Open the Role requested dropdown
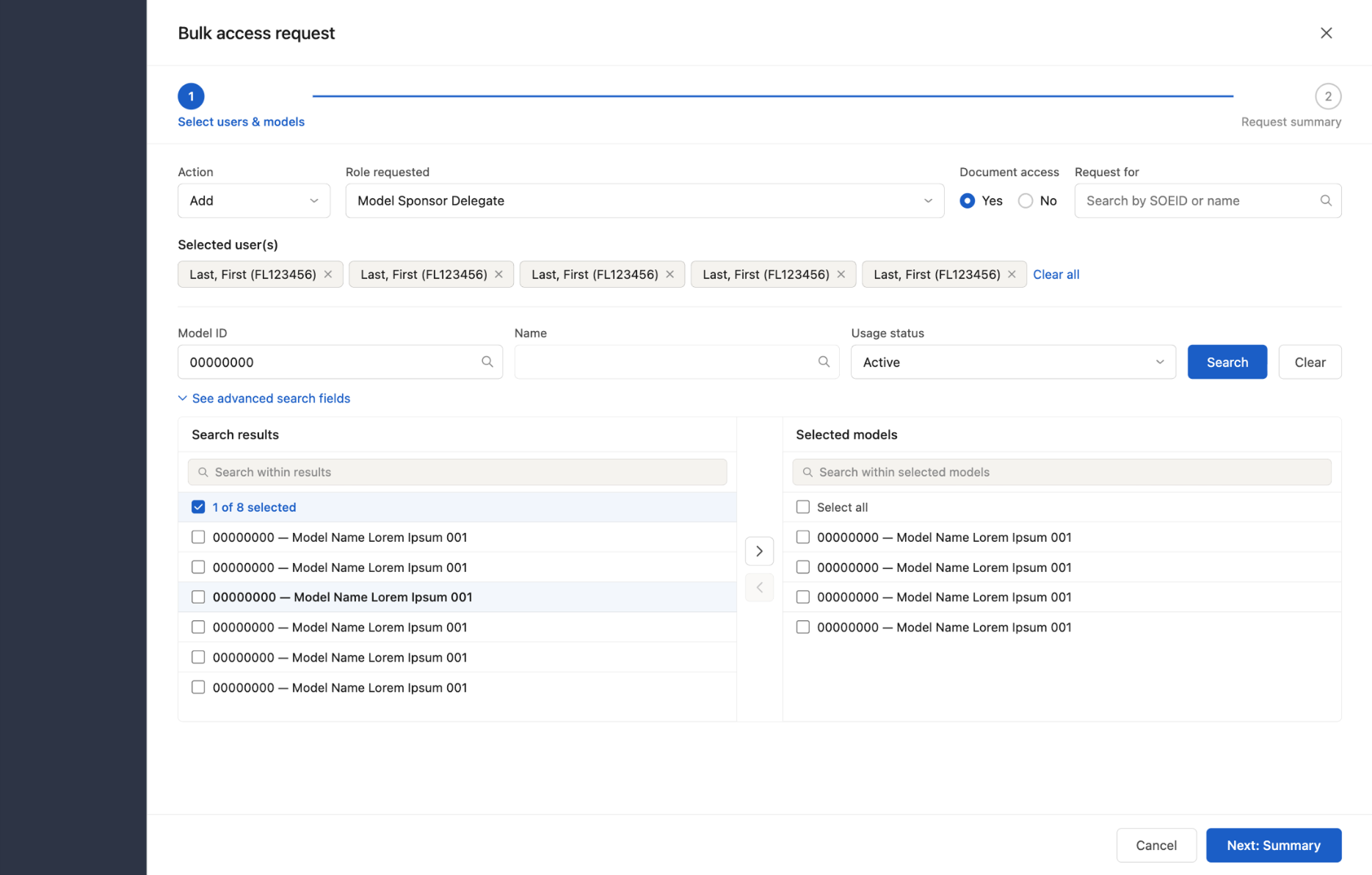Screen dimensions: 1372x875 (645, 200)
